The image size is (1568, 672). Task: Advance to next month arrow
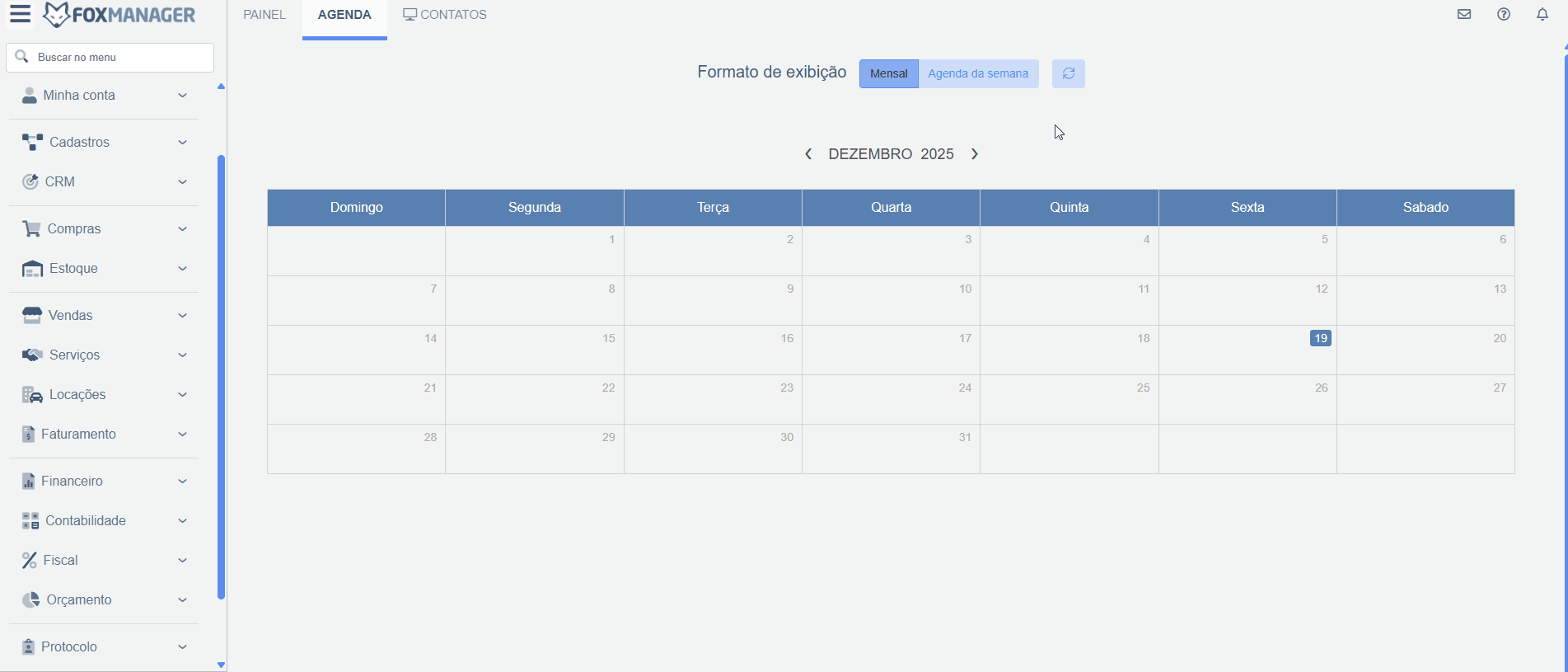point(975,154)
